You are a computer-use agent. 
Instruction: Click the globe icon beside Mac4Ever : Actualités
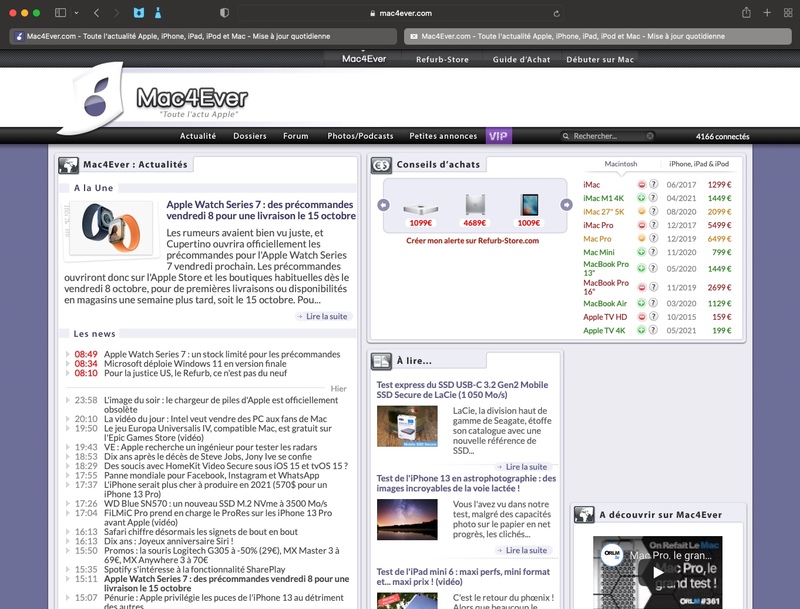pyautogui.click(x=68, y=165)
